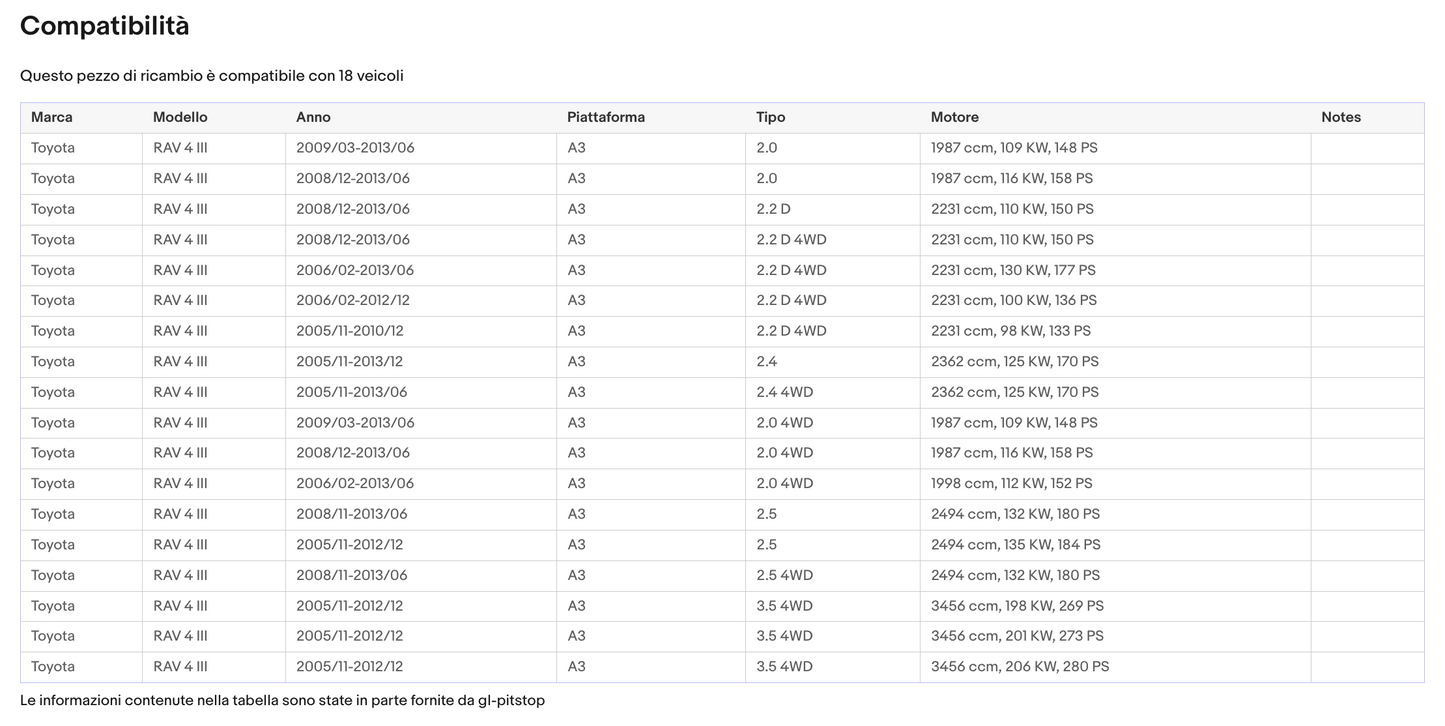This screenshot has width=1445, height=726.
Task: Click the 3456 ccm, 198 KW, 269 PS cell
Action: click(1017, 605)
